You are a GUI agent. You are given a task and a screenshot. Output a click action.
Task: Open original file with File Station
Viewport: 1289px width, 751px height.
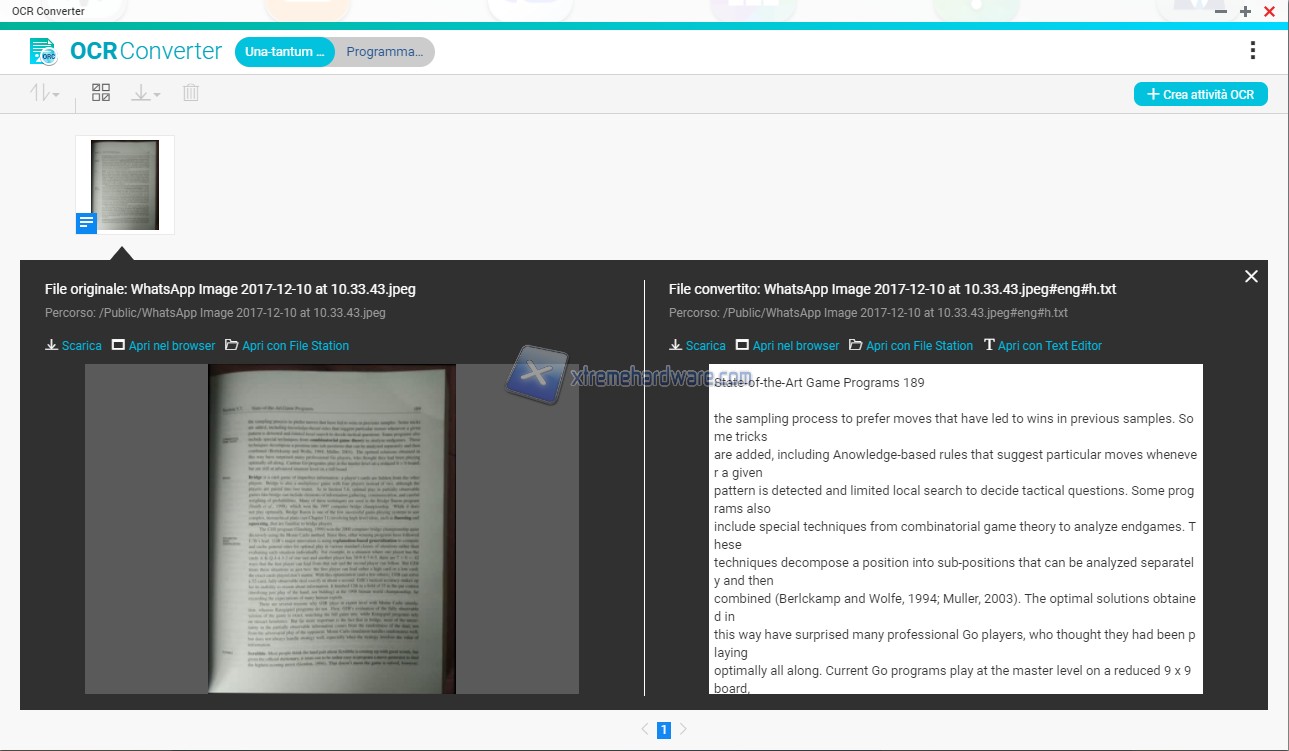point(287,345)
